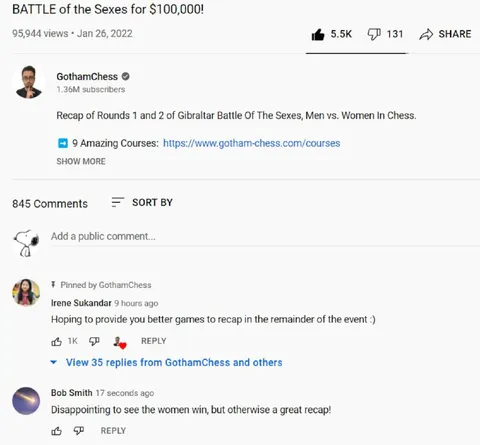This screenshot has width=480, height=445.
Task: Like Irene Sukandar's comment
Action: click(56, 341)
